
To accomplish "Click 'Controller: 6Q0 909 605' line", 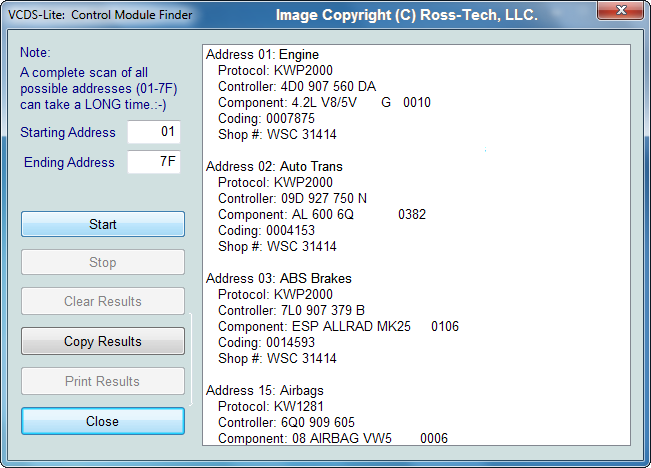I will coord(286,422).
